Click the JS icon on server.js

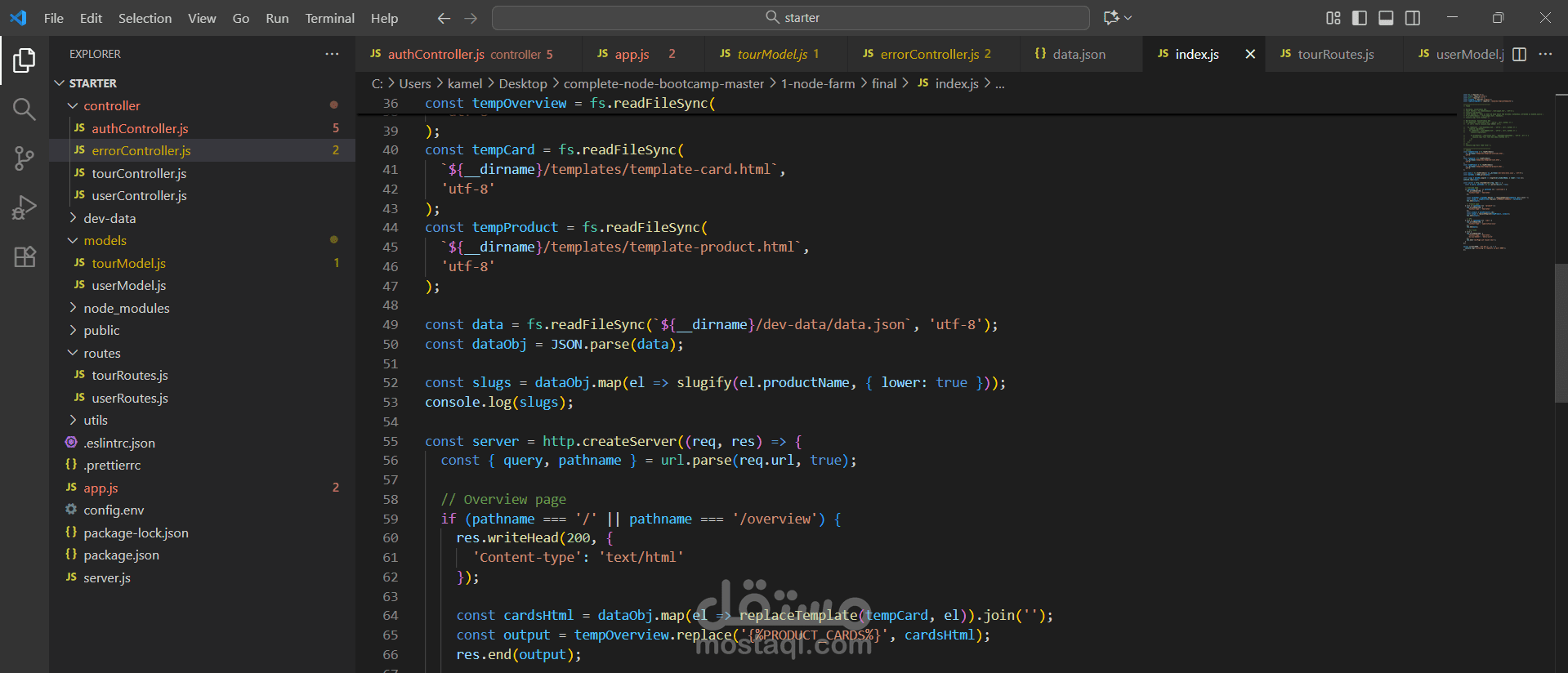(x=71, y=577)
